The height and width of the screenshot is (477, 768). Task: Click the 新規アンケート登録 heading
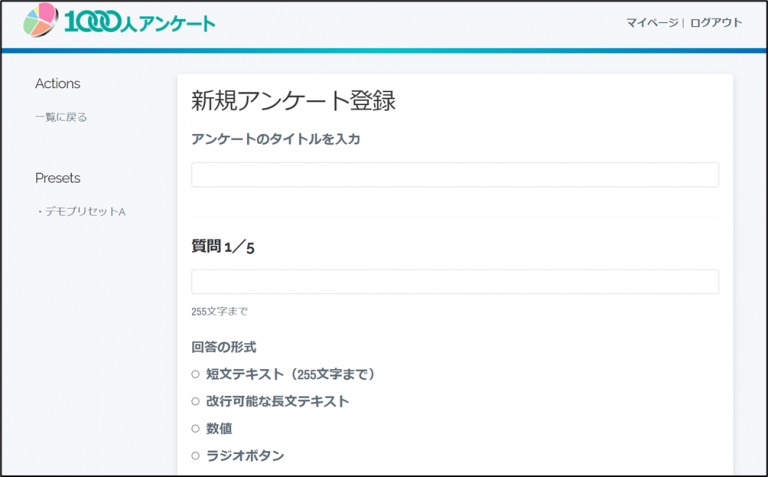293,100
